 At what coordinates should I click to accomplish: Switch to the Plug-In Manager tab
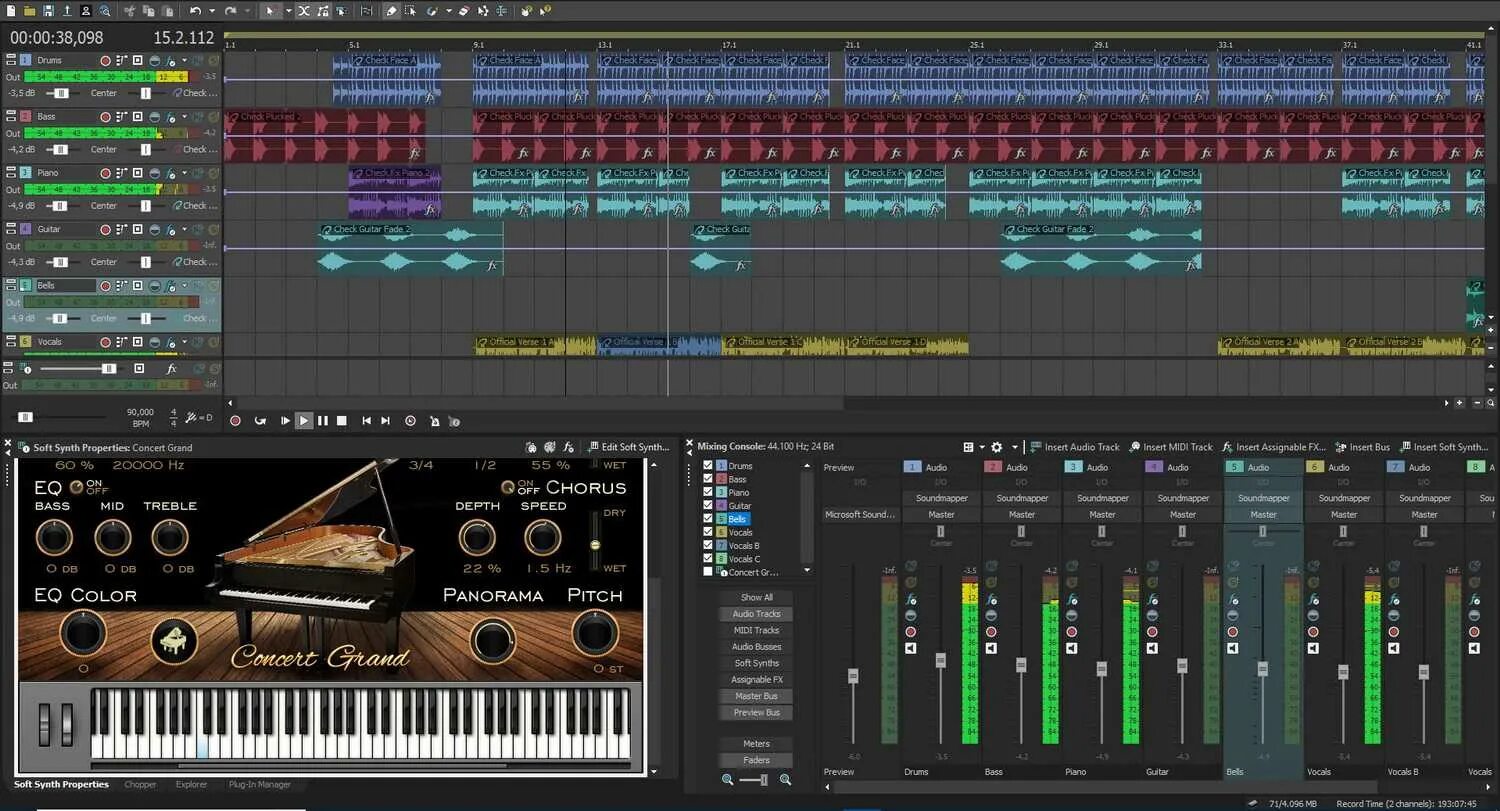coord(259,785)
